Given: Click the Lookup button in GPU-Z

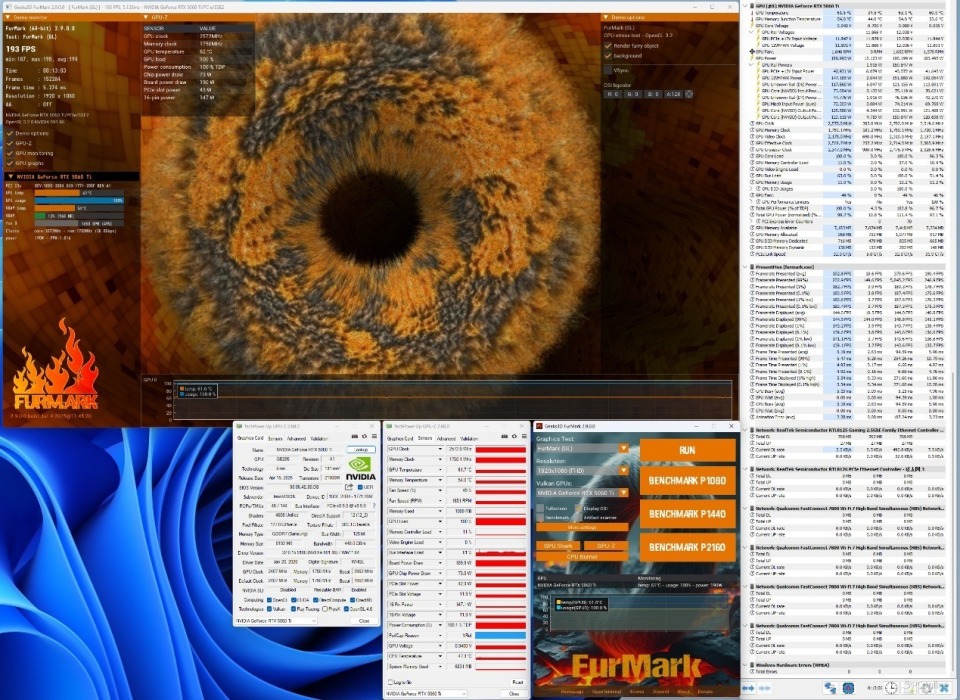Looking at the screenshot, I should pyautogui.click(x=361, y=450).
